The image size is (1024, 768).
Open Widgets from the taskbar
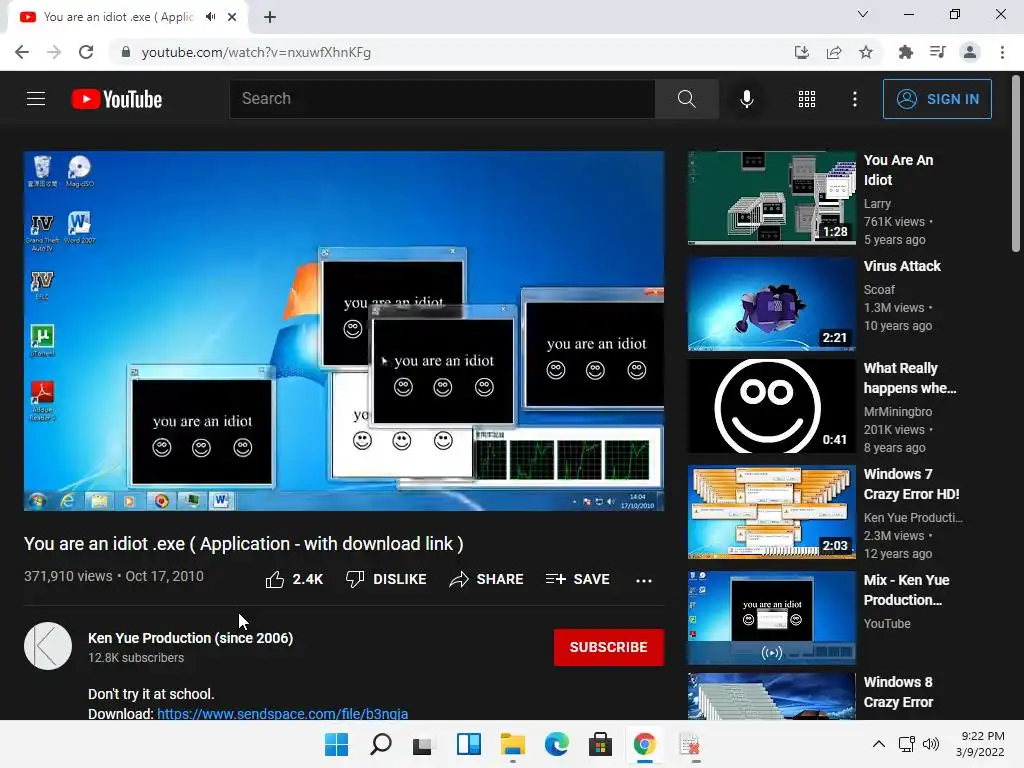tap(468, 744)
